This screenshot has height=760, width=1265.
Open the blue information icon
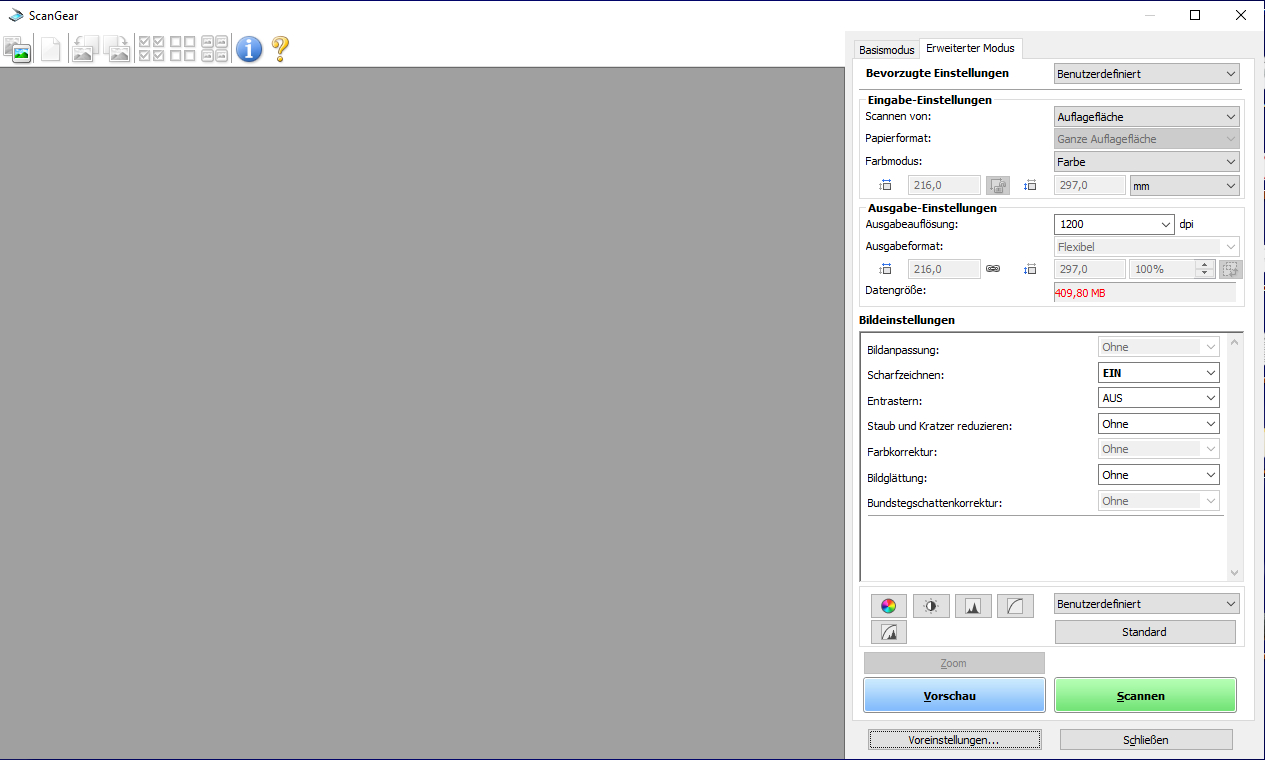point(249,48)
